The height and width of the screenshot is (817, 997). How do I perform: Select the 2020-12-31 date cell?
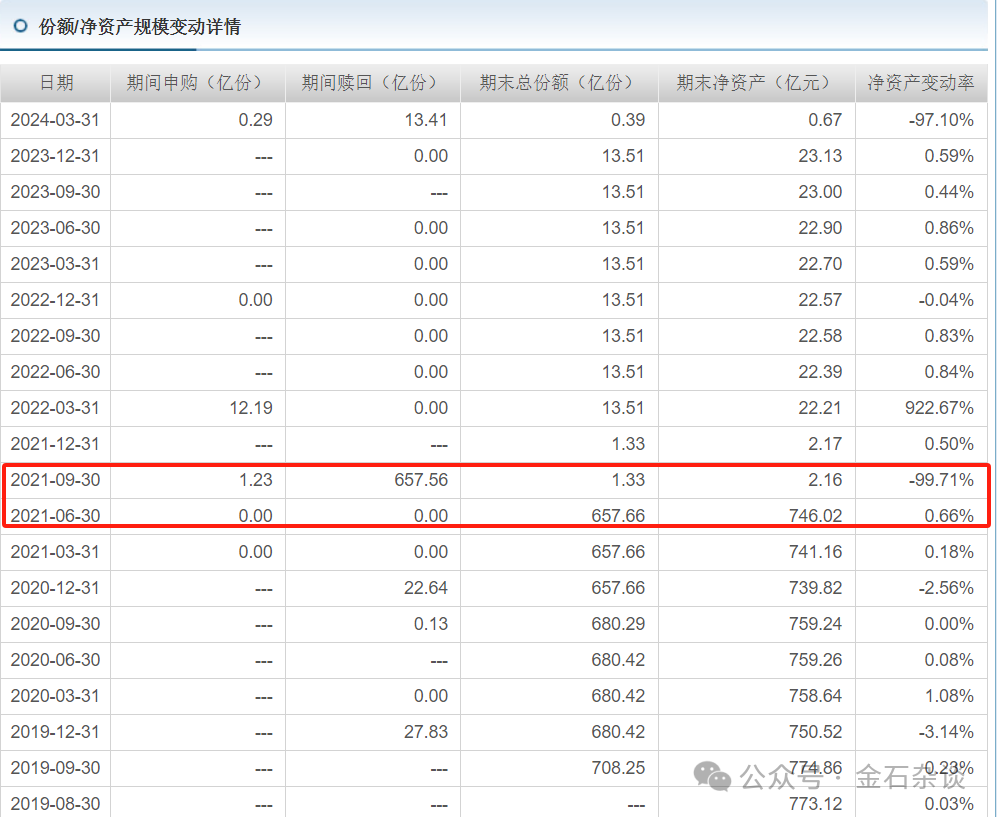[55, 588]
